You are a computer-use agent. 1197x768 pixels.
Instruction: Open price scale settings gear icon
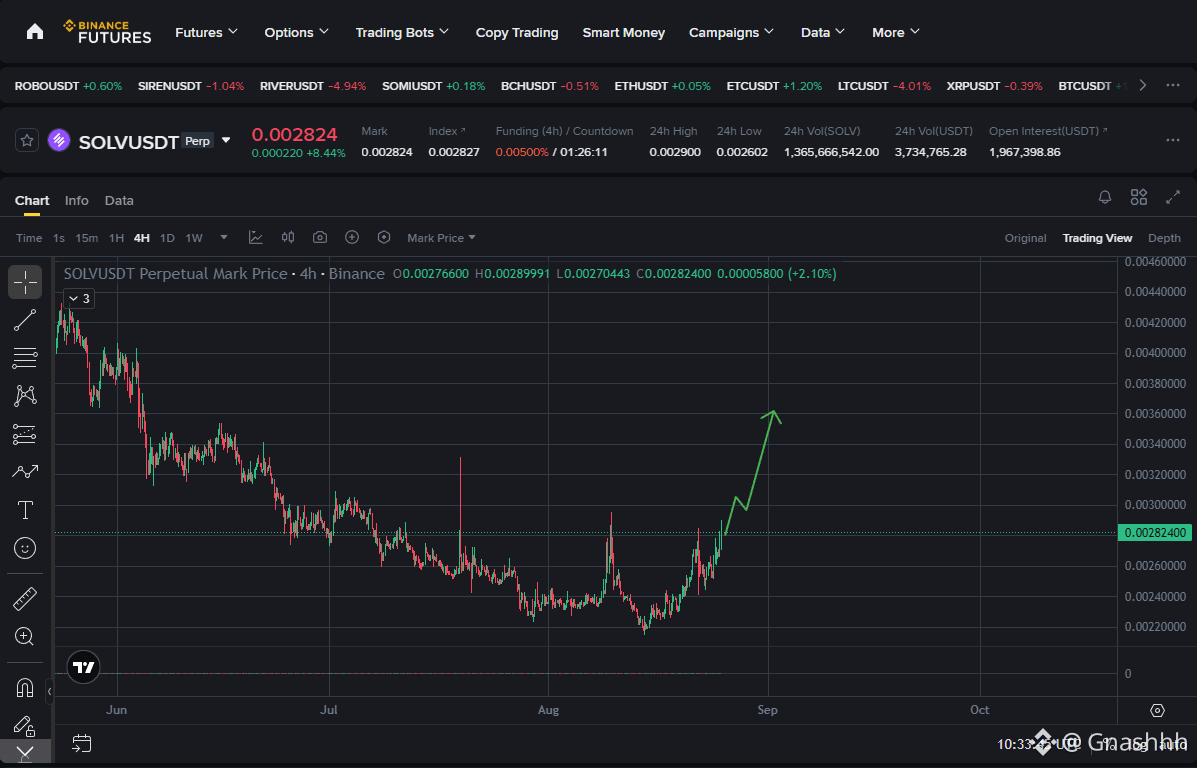(x=1157, y=710)
